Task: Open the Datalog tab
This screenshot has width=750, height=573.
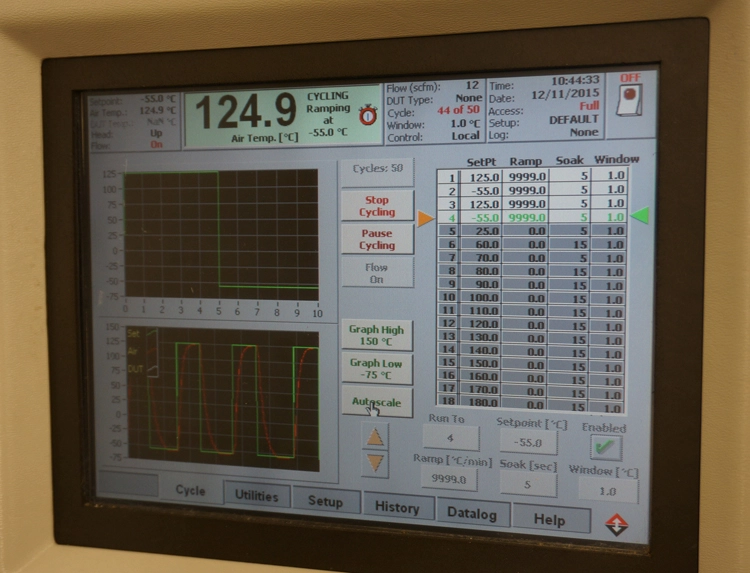Action: (x=472, y=513)
